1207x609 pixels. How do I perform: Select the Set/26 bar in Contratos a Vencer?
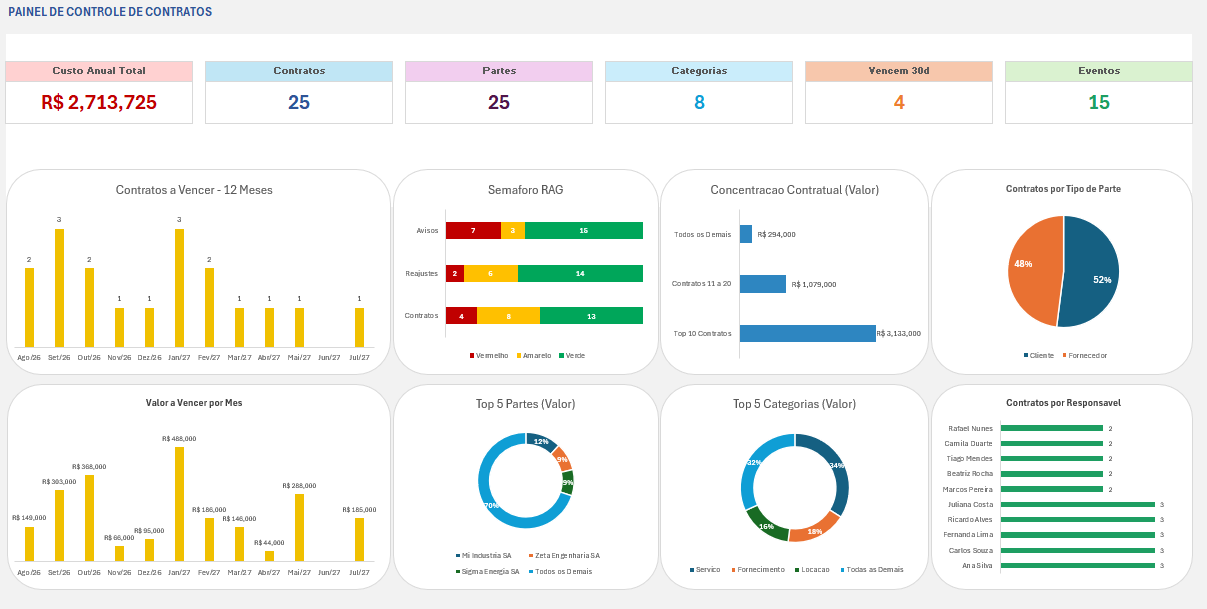tap(59, 288)
